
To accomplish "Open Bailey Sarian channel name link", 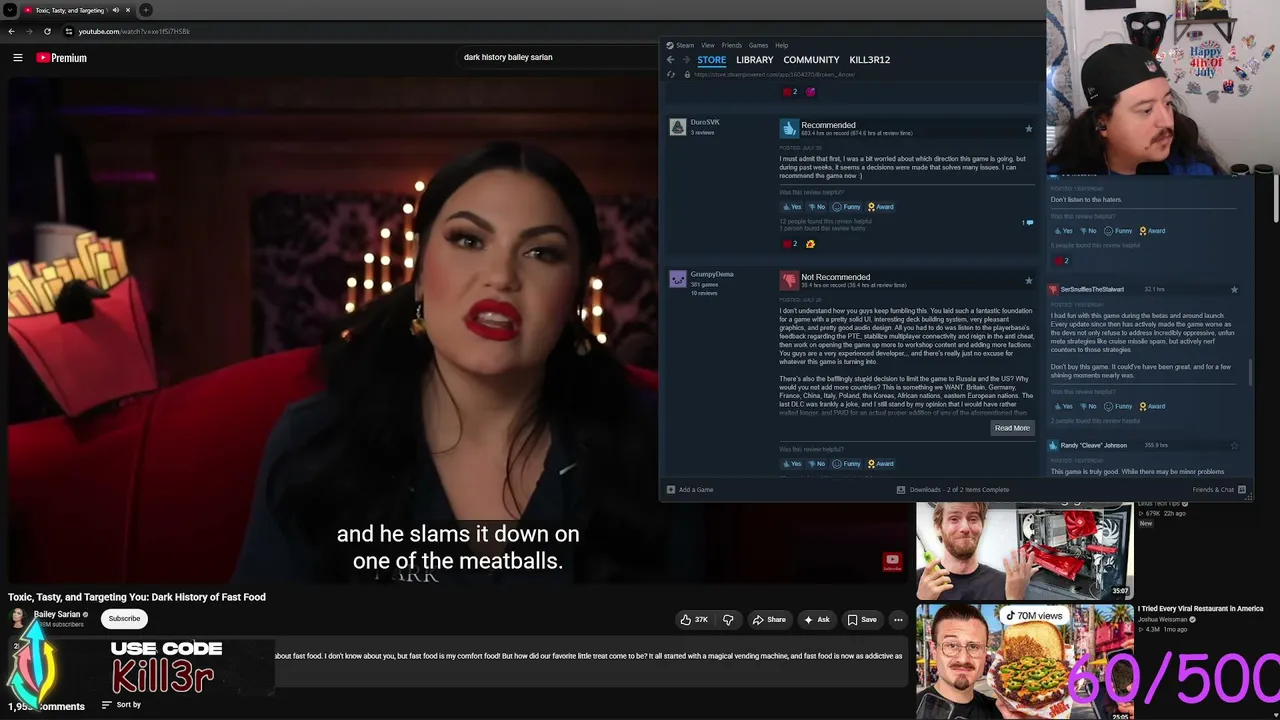I will point(57,614).
